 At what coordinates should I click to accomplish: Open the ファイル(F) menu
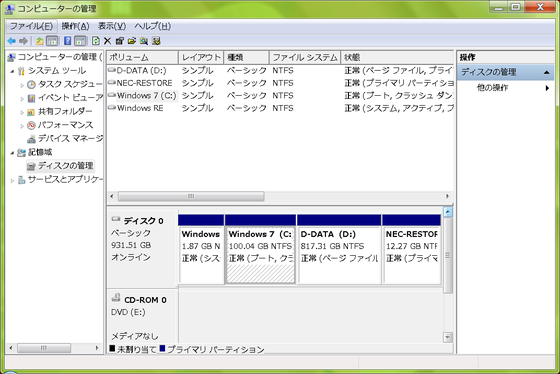click(31, 26)
